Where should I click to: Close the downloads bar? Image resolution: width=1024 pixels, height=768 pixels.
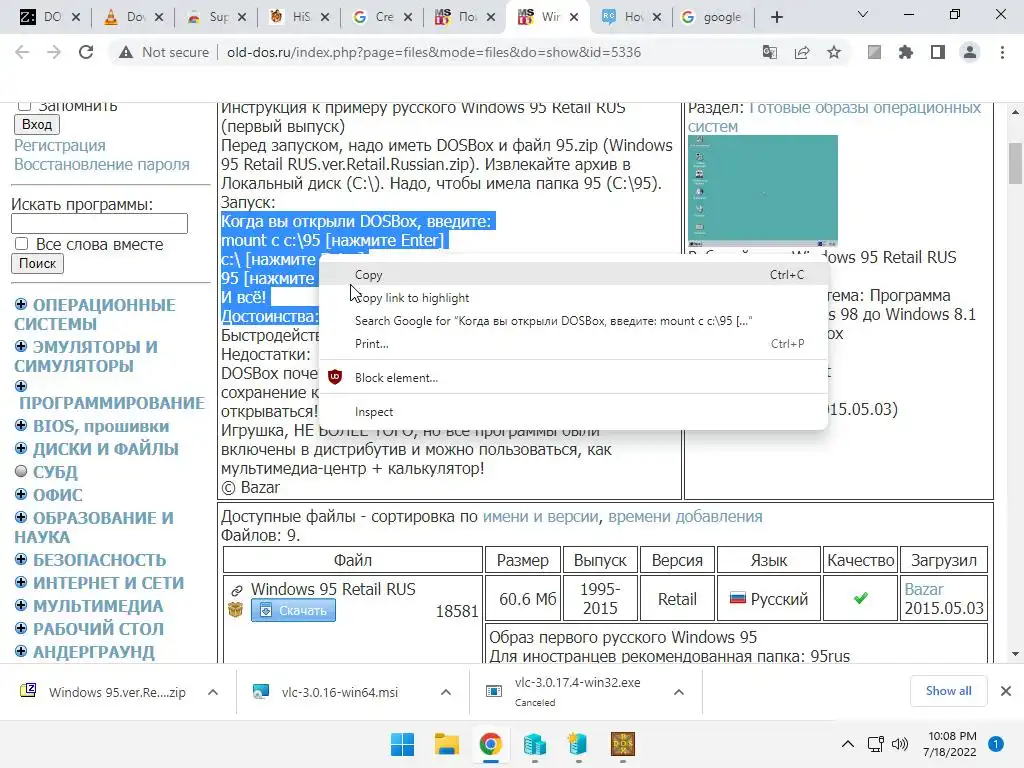[x=1006, y=691]
